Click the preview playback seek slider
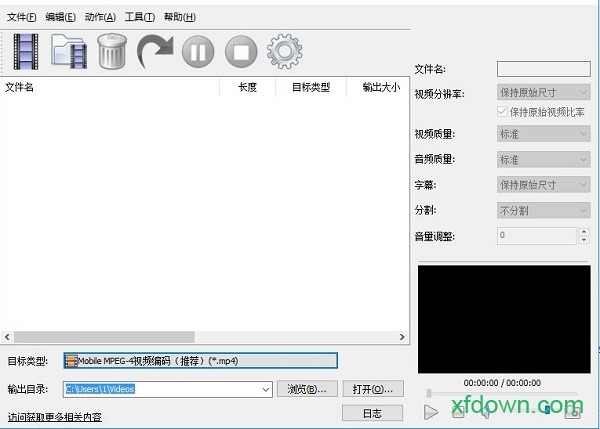Viewport: 600px width, 429px height. click(501, 393)
